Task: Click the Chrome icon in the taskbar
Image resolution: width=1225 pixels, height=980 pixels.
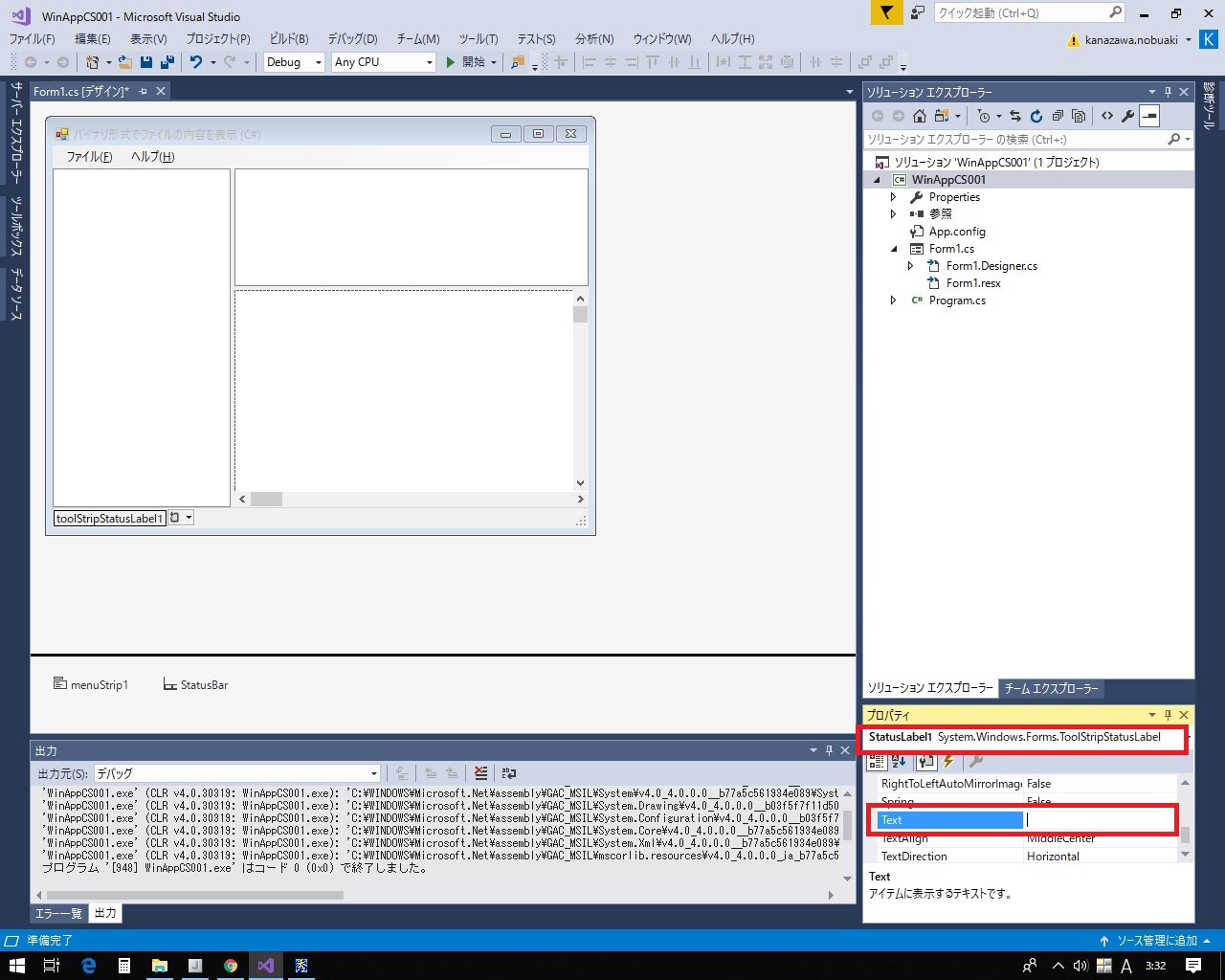Action: click(231, 966)
